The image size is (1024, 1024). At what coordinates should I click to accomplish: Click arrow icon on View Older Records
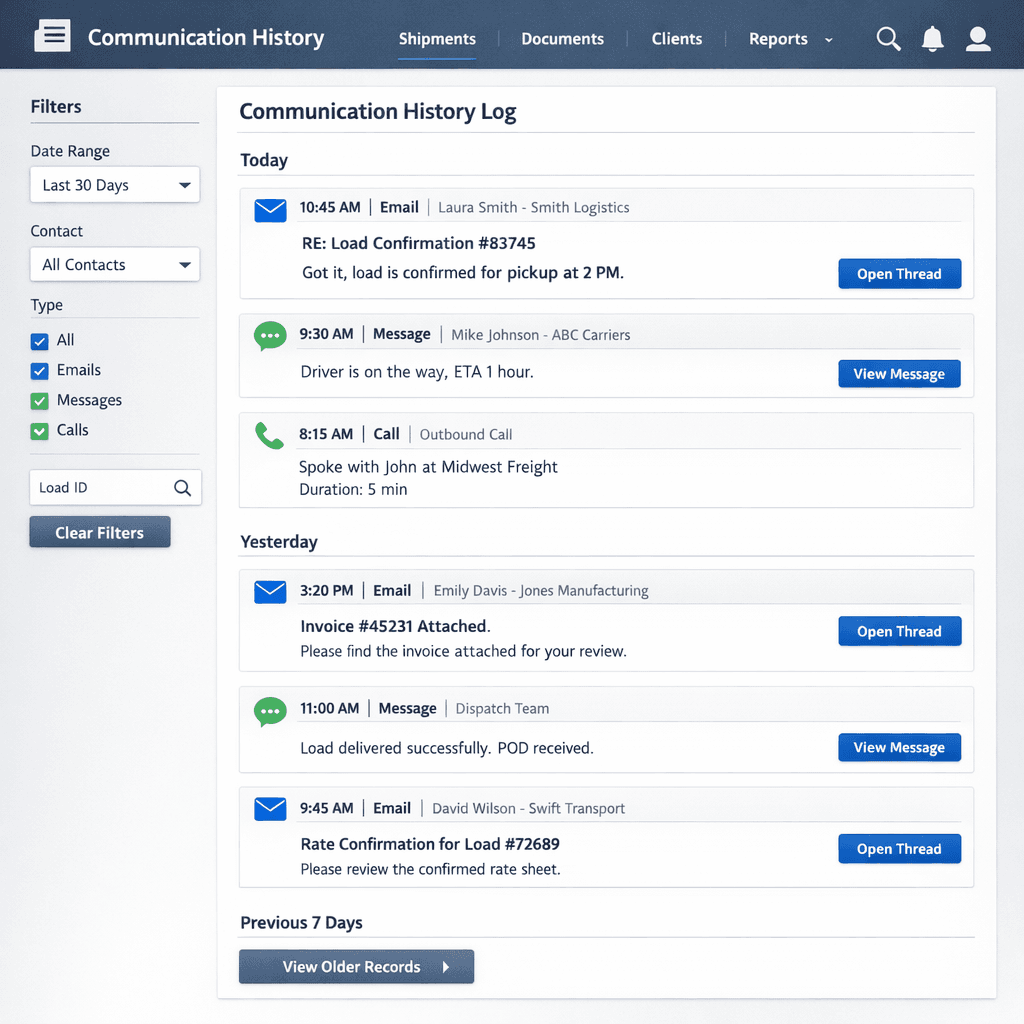446,967
